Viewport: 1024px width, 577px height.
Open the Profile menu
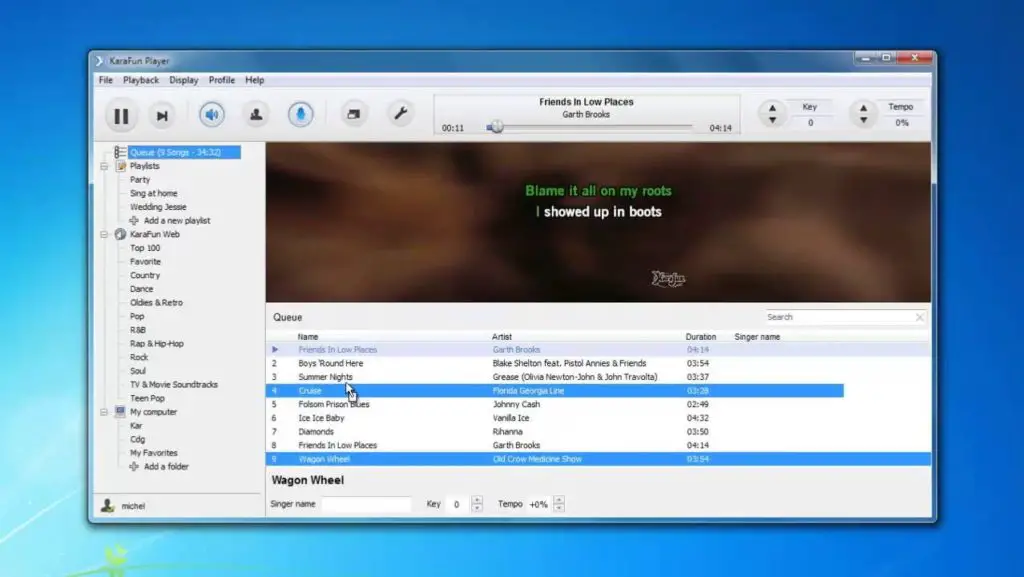pos(221,80)
